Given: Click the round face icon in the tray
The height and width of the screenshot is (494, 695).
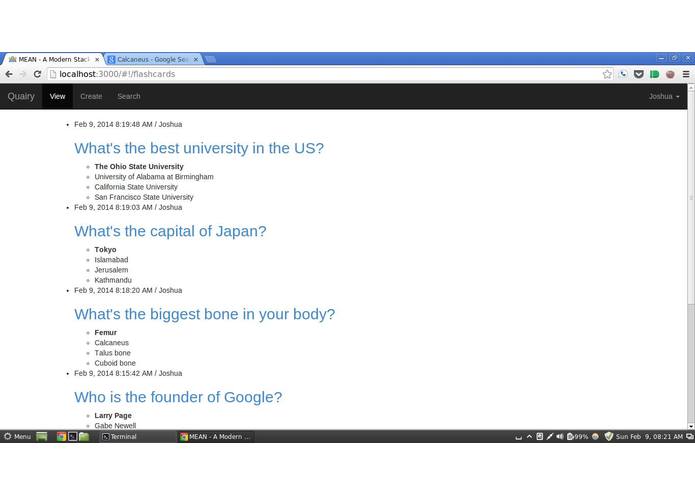Looking at the screenshot, I should coord(595,436).
